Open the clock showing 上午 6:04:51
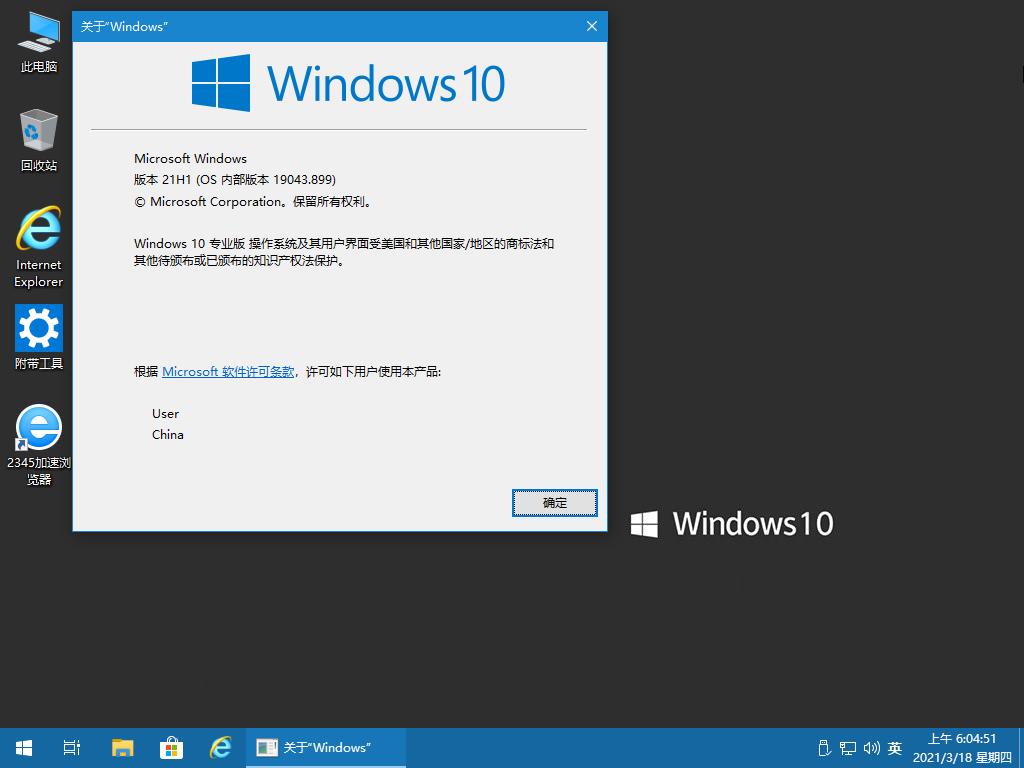This screenshot has height=768, width=1024. coord(962,748)
